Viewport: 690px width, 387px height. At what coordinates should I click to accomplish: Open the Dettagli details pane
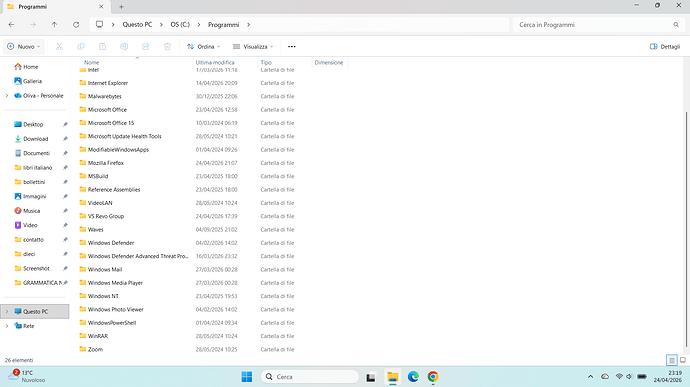(x=665, y=46)
